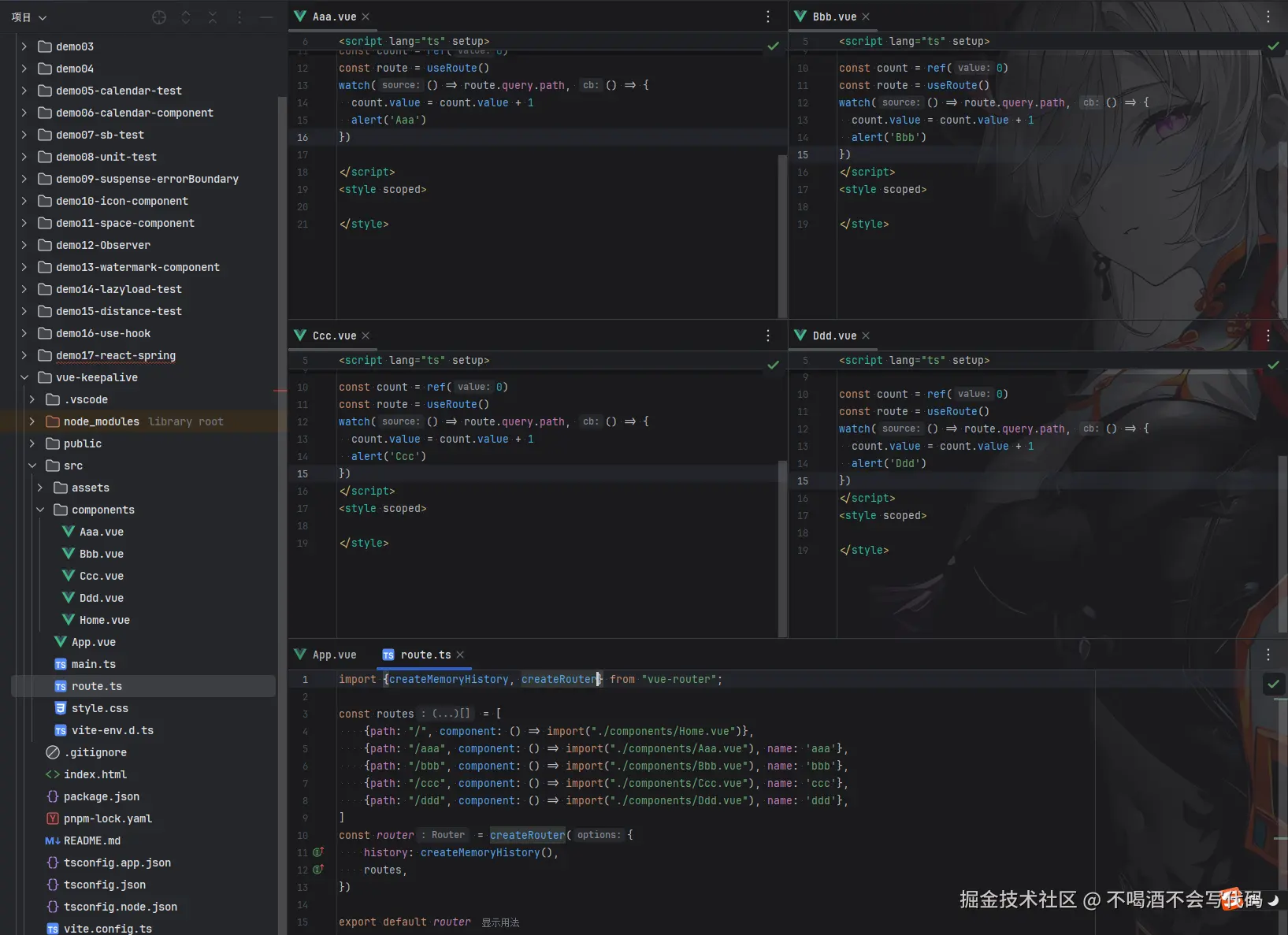Expand the demo09-suspense-errorBoundary folder
Screen dimensions: 1288x935
click(24, 179)
